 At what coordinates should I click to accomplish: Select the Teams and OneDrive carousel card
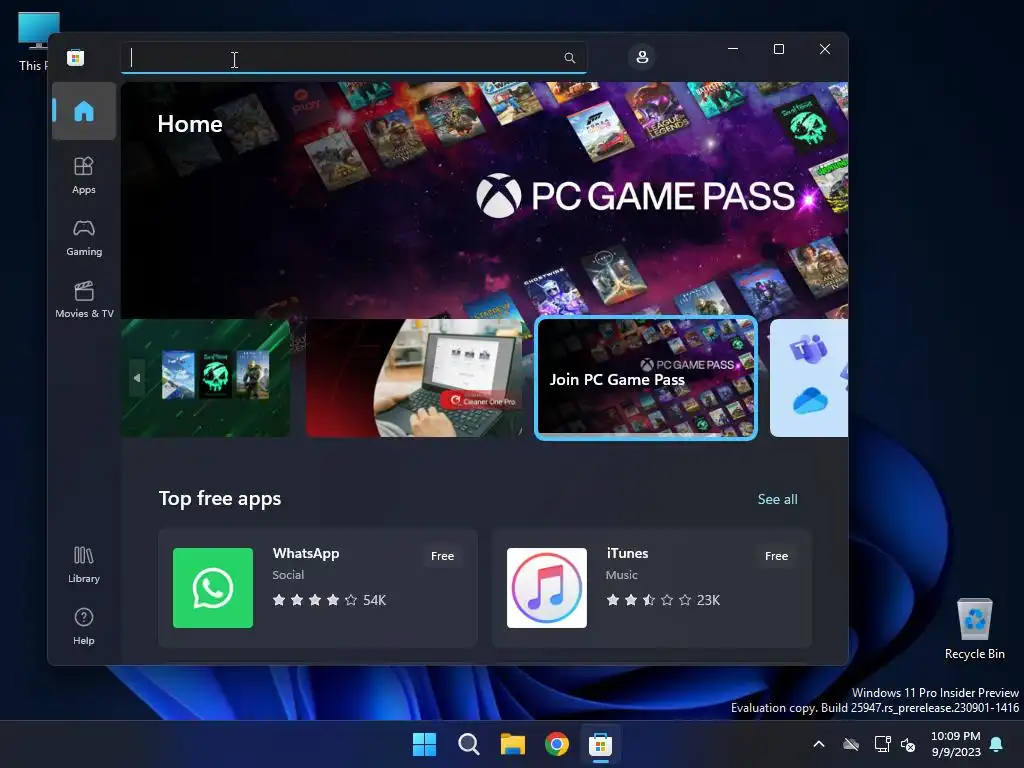(808, 377)
